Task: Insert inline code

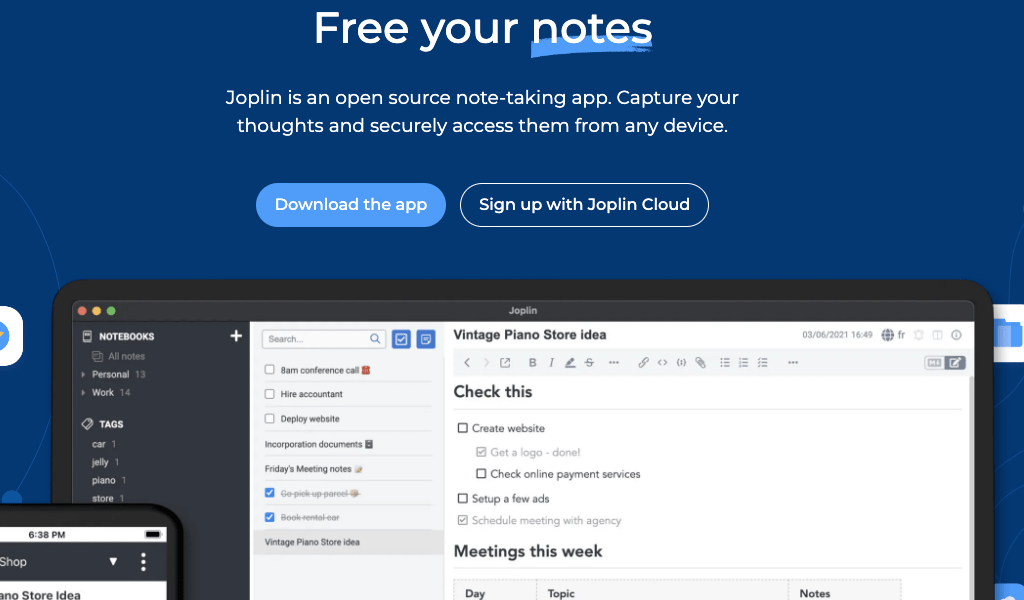Action: 662,362
